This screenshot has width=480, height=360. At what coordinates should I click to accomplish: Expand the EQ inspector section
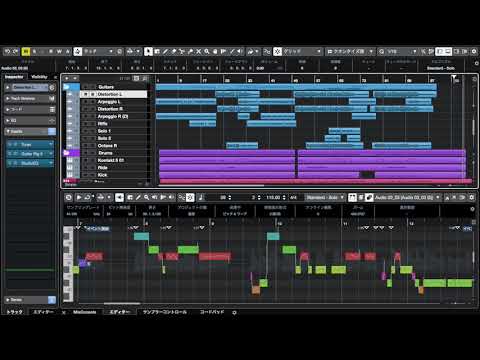29,120
